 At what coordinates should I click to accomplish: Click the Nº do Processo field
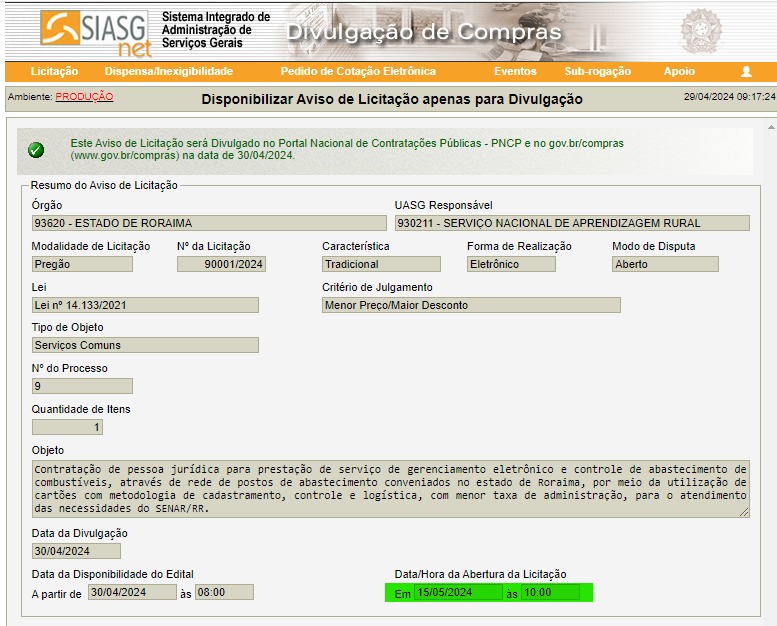[82, 386]
